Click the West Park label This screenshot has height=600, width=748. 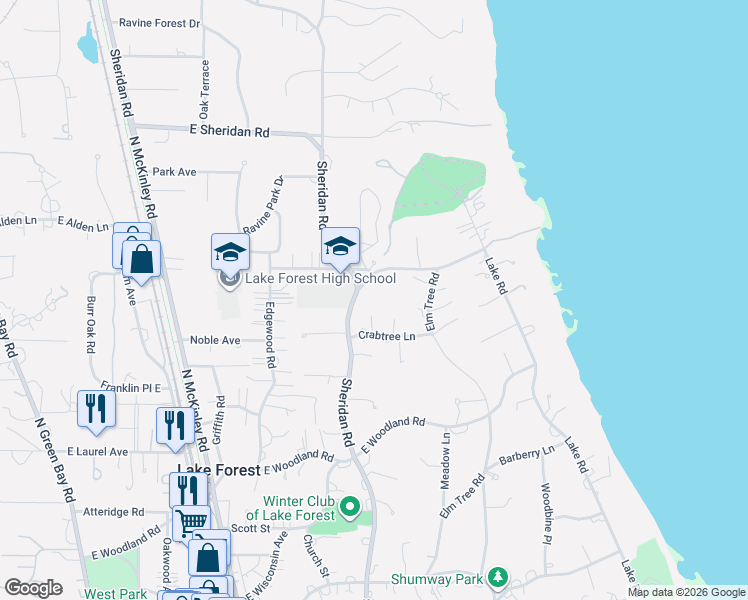click(115, 594)
